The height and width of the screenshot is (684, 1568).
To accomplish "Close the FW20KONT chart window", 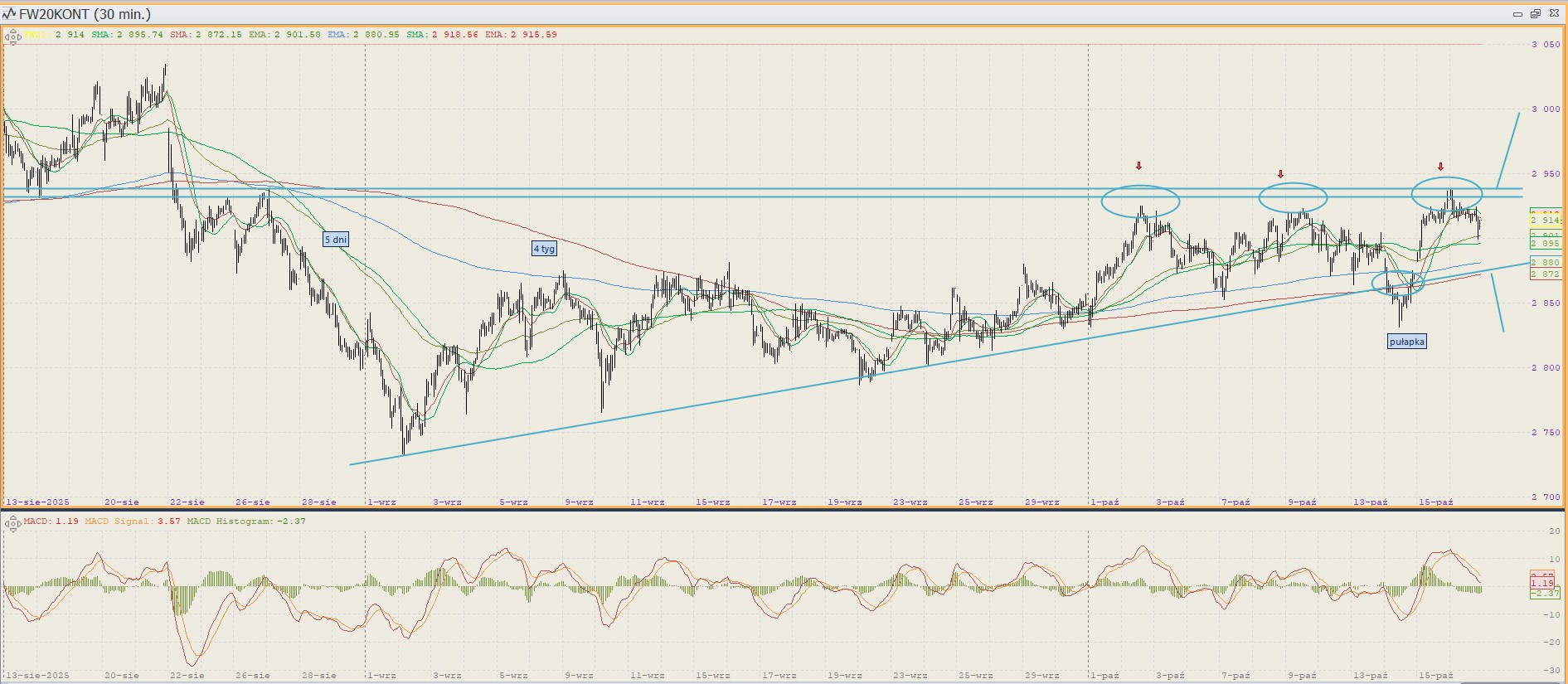I will point(1553,14).
